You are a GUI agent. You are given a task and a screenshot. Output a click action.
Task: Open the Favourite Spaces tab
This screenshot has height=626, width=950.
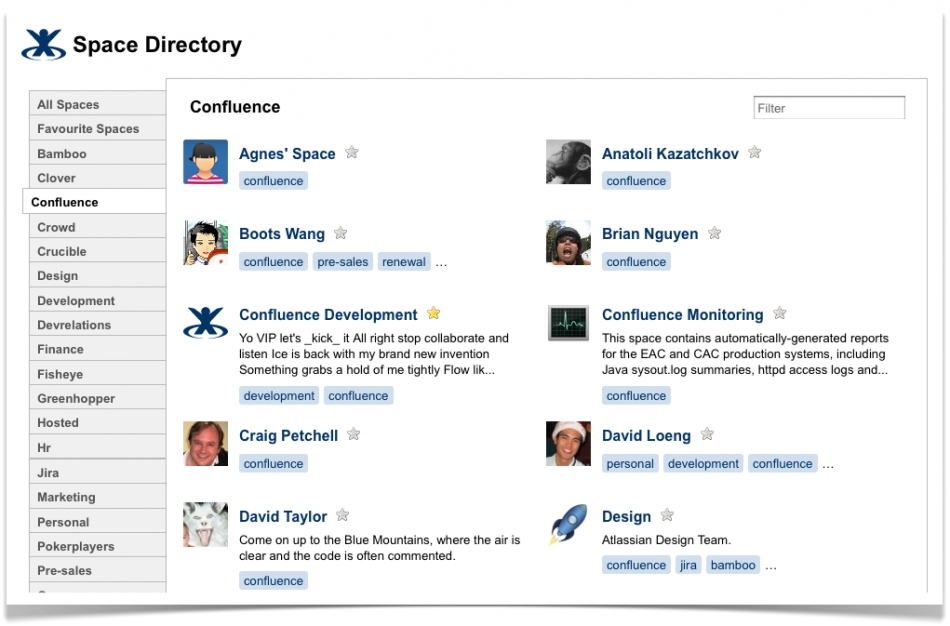97,128
